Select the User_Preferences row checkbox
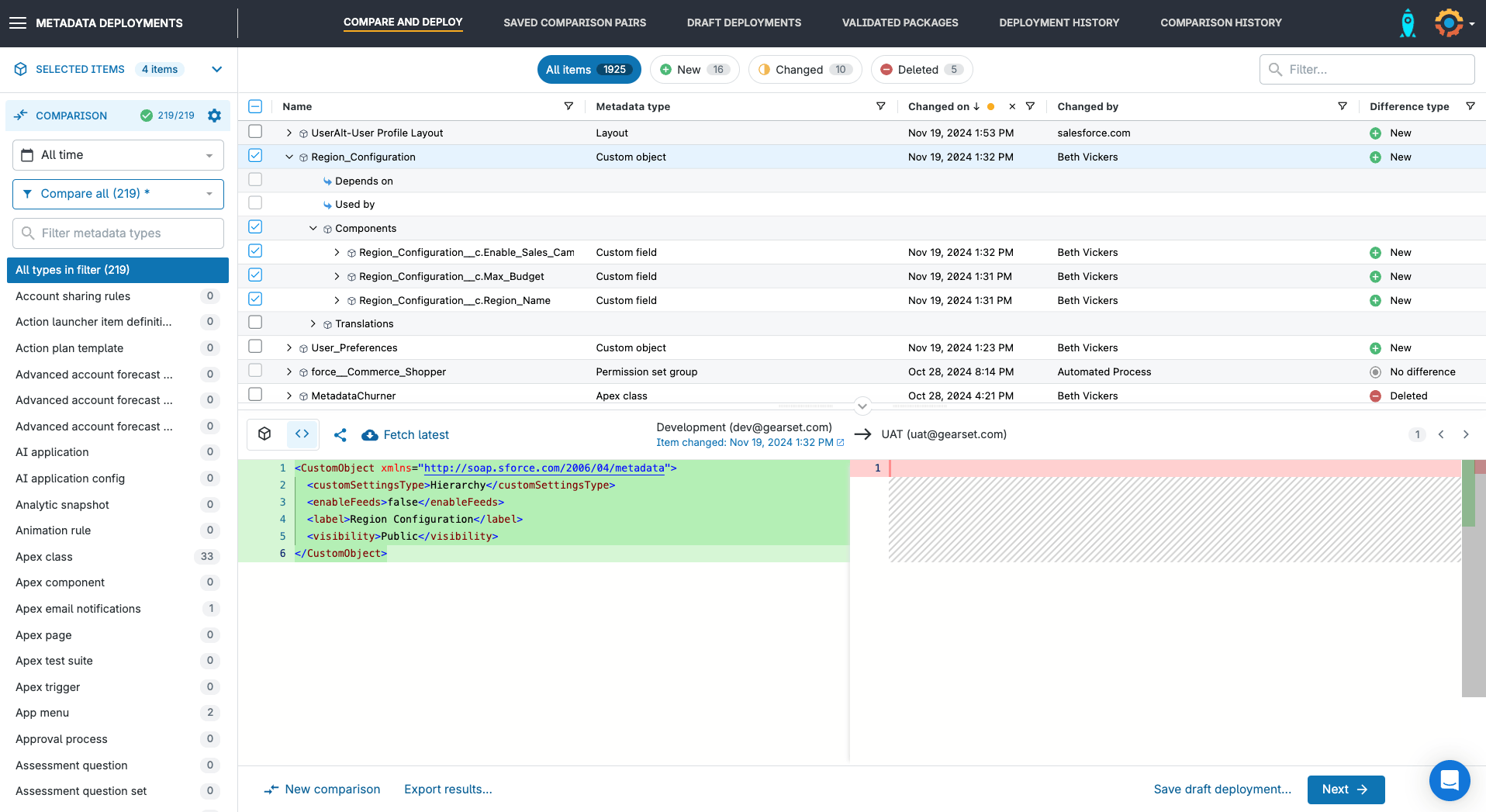 (x=255, y=347)
